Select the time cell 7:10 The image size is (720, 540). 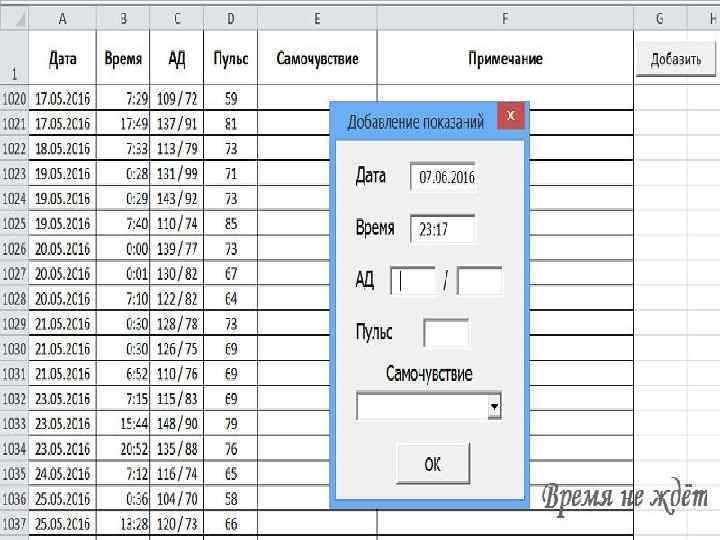tap(123, 298)
